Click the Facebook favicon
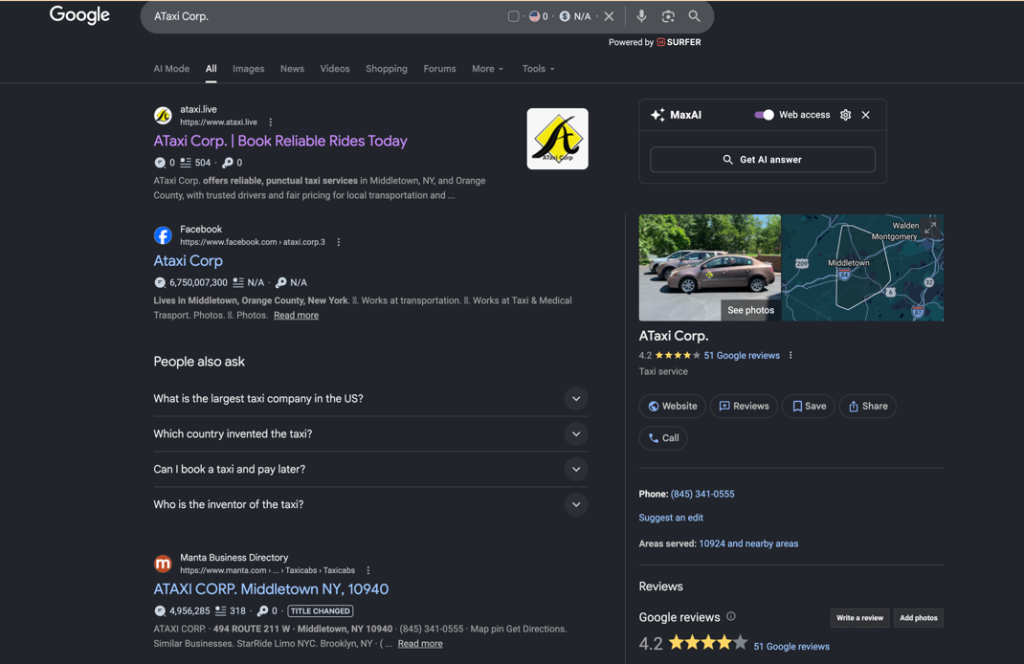1024x664 pixels. coord(163,235)
